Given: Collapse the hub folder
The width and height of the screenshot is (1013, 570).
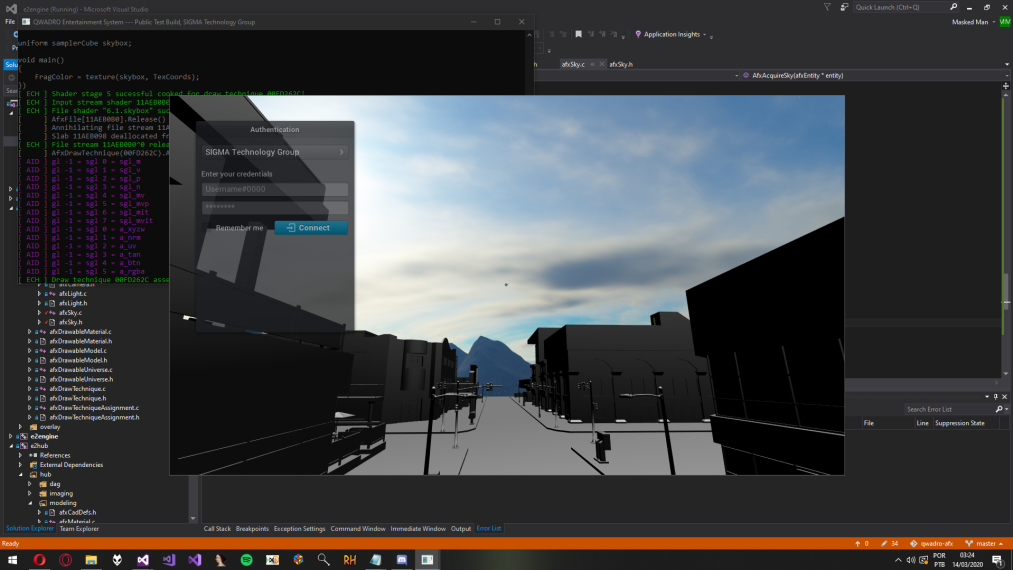Looking at the screenshot, I should [20, 474].
